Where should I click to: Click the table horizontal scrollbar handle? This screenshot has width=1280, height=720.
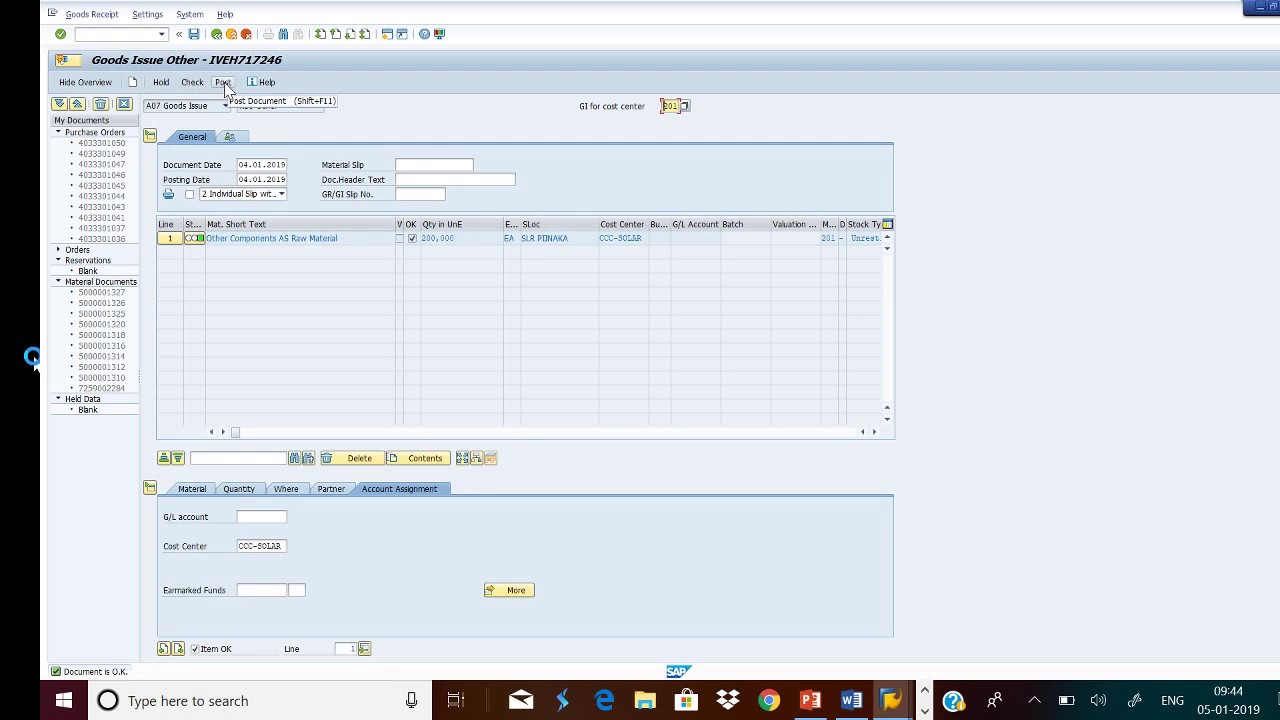point(236,432)
